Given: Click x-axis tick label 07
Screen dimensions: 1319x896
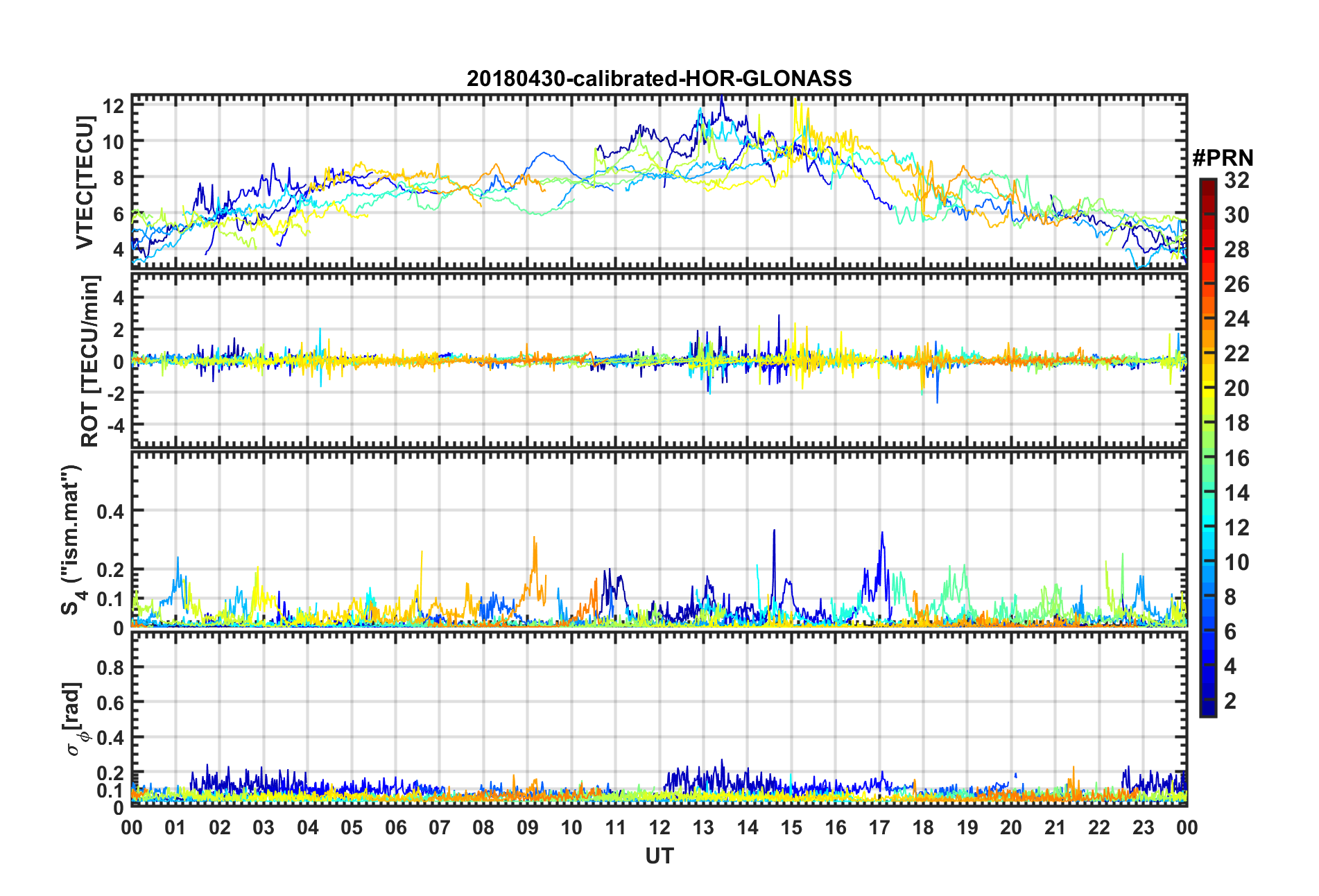Looking at the screenshot, I should (440, 828).
